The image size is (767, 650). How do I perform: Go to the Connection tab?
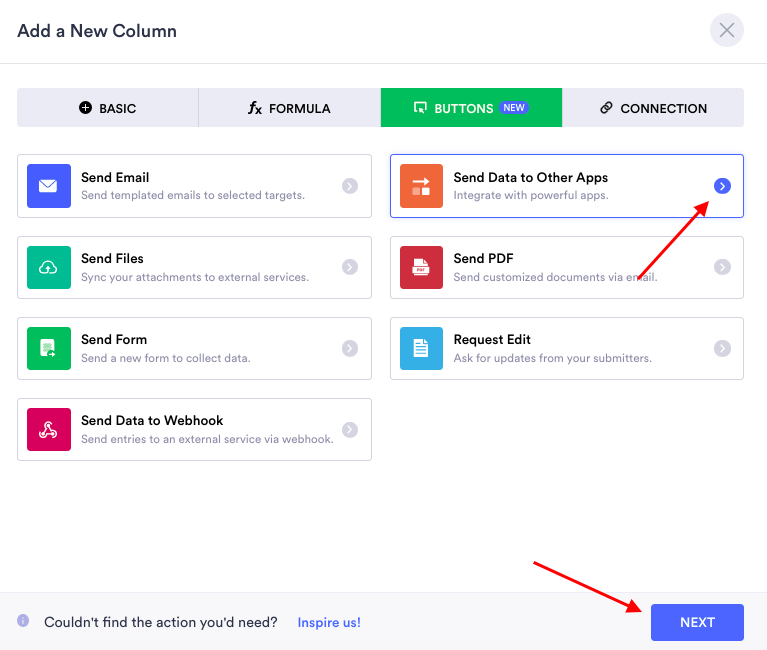[653, 108]
